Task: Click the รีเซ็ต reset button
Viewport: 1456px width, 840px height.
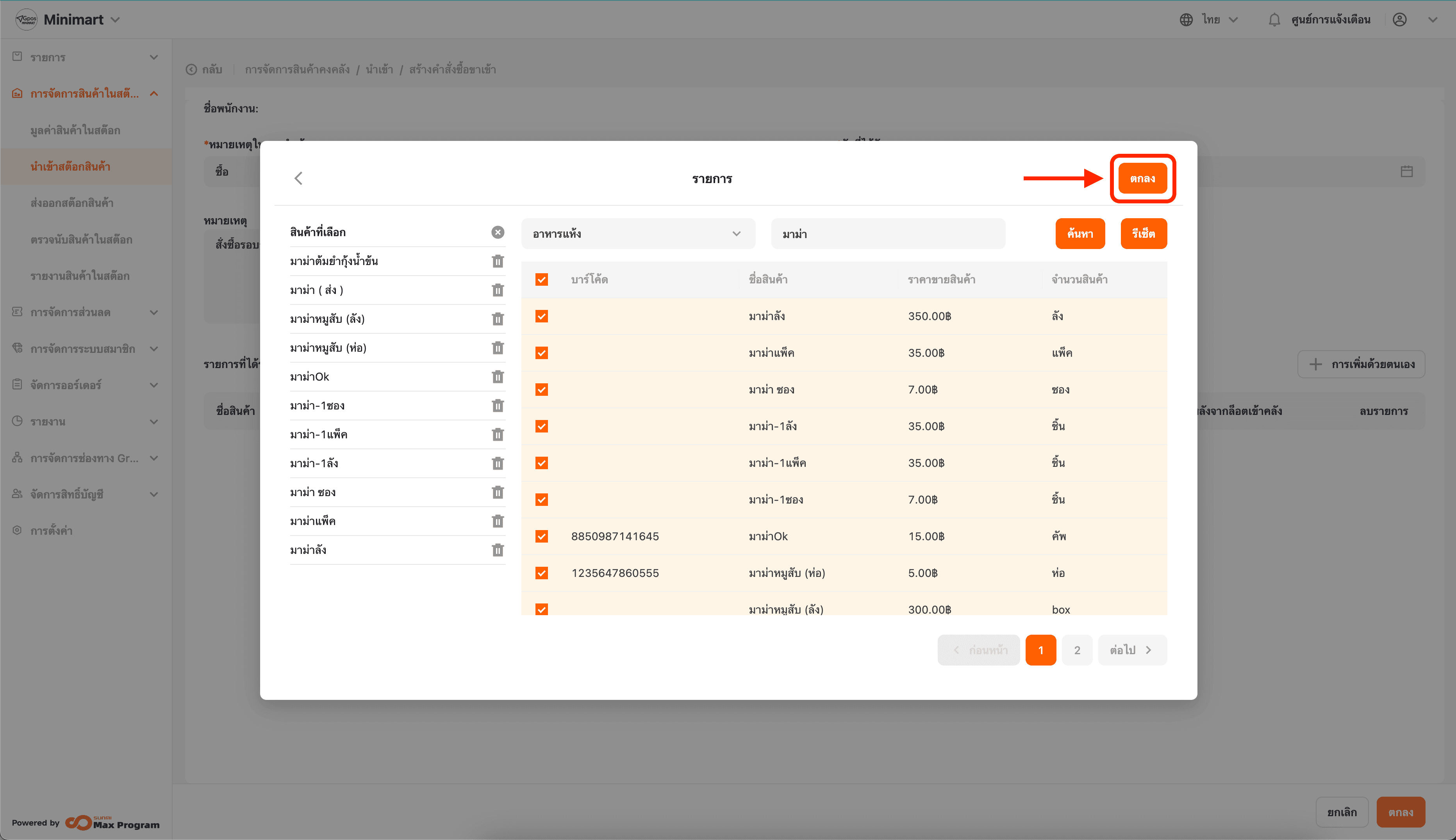Action: tap(1143, 234)
